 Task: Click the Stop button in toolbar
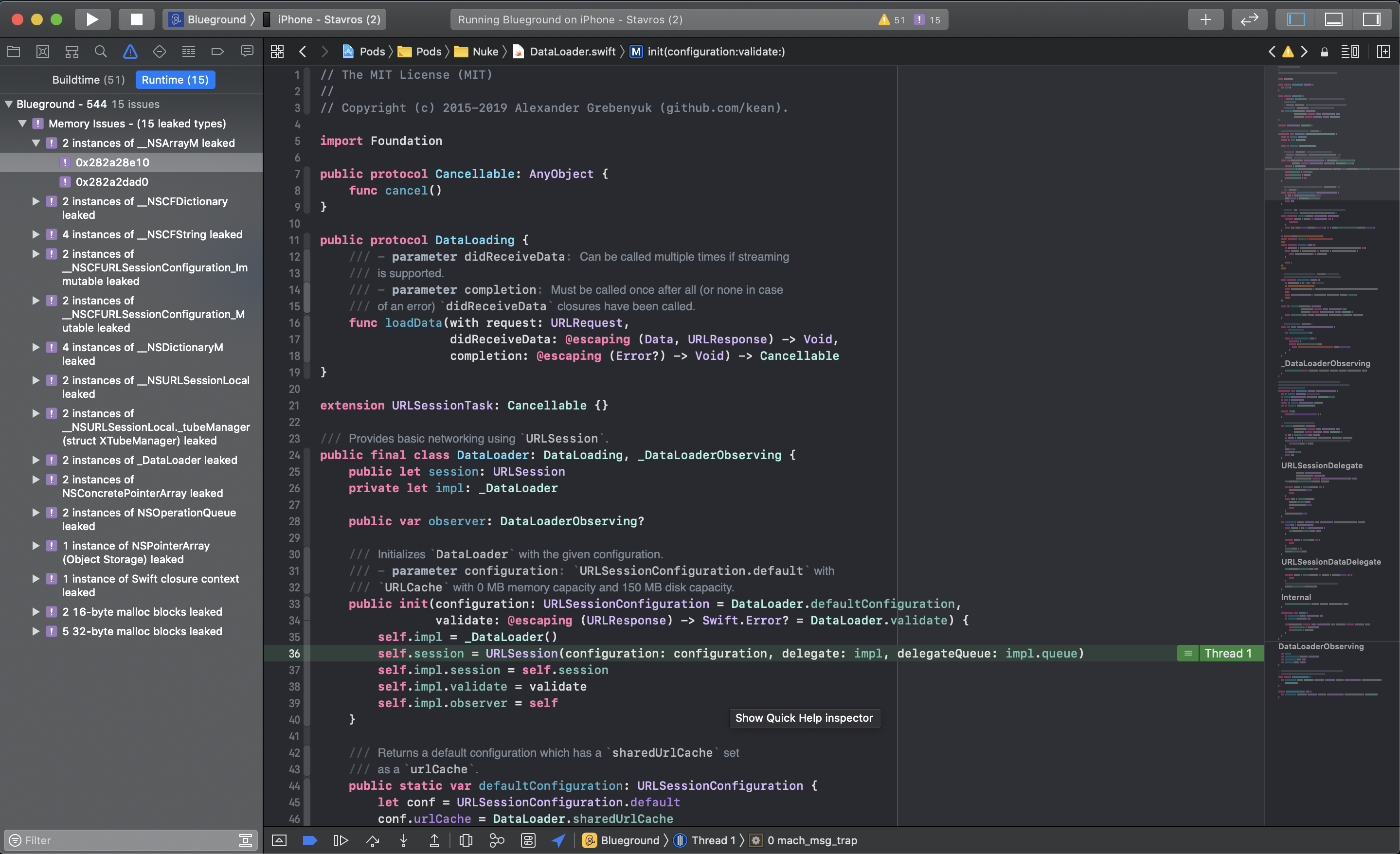pyautogui.click(x=136, y=19)
